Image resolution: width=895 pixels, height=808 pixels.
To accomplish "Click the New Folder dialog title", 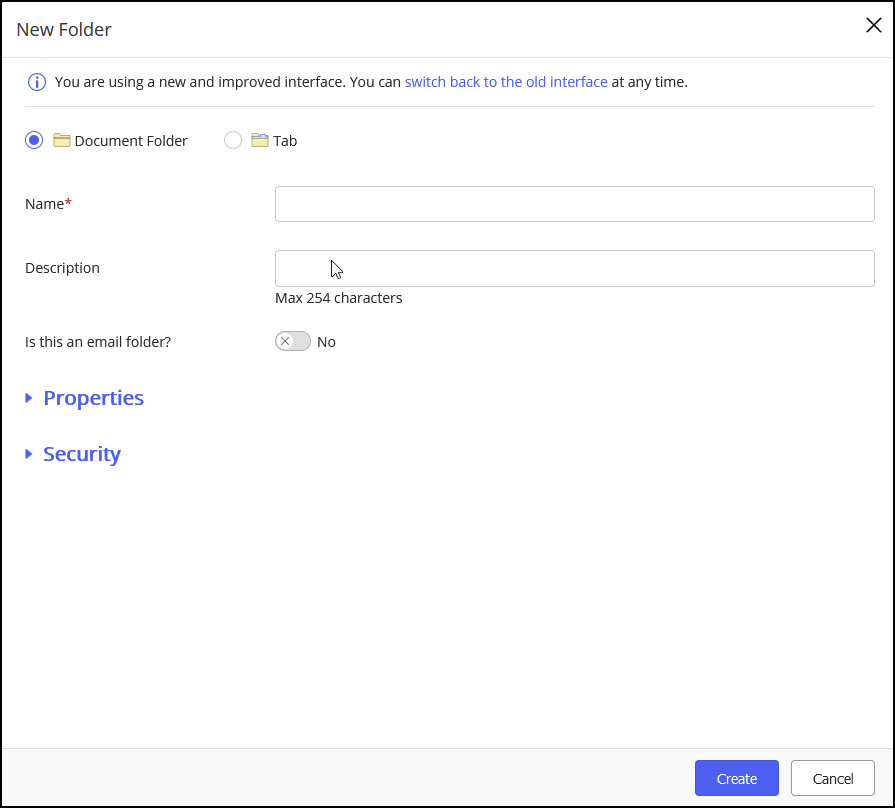I will tap(63, 29).
